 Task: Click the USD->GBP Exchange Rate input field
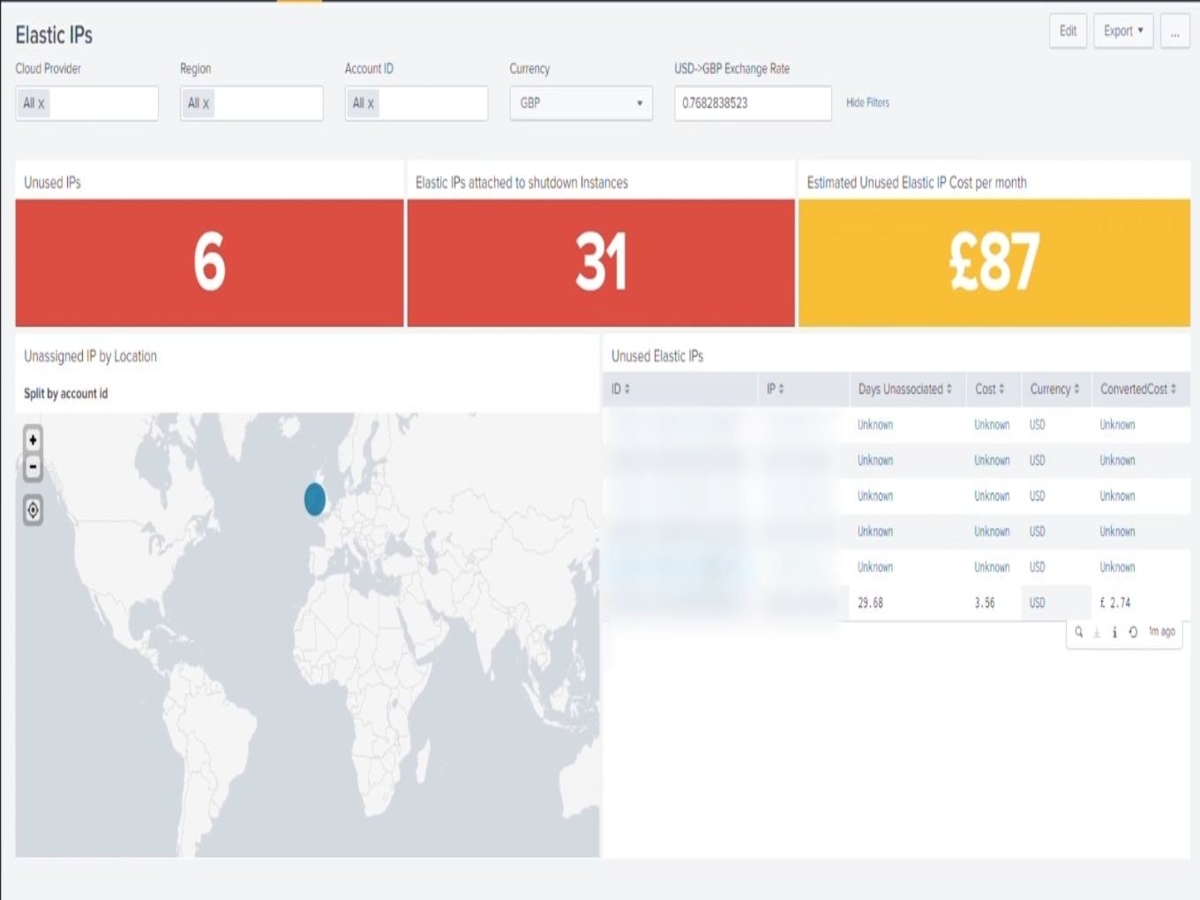tap(753, 103)
